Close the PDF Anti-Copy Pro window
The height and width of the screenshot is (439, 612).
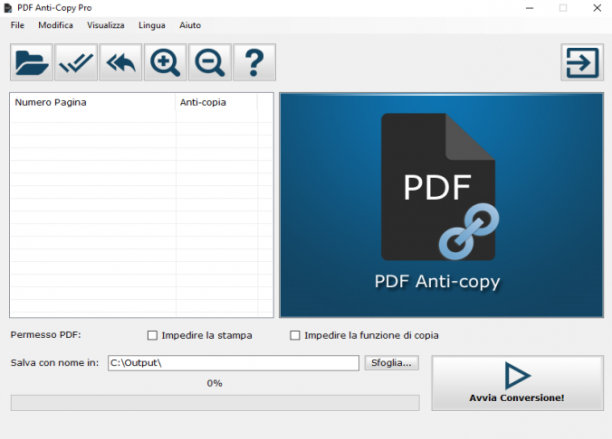(597, 8)
